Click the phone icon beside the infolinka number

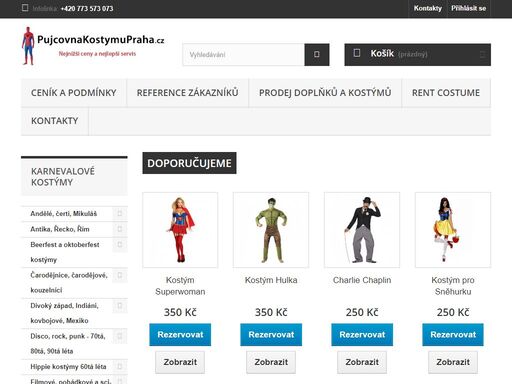click(x=25, y=8)
